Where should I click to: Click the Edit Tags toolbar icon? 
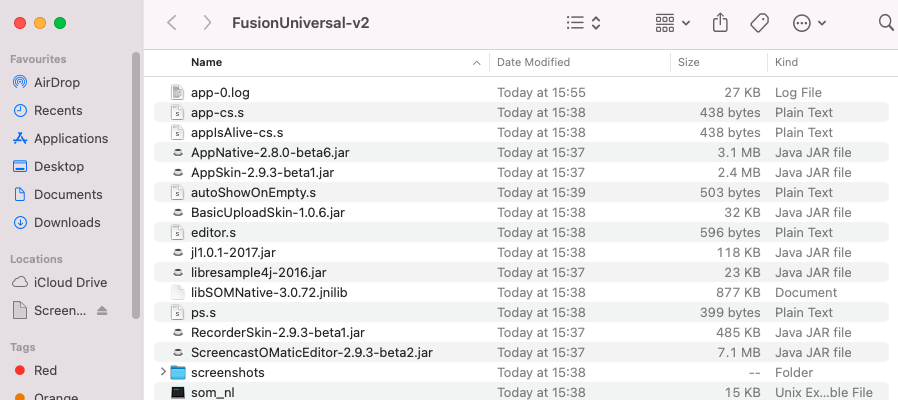click(x=759, y=22)
